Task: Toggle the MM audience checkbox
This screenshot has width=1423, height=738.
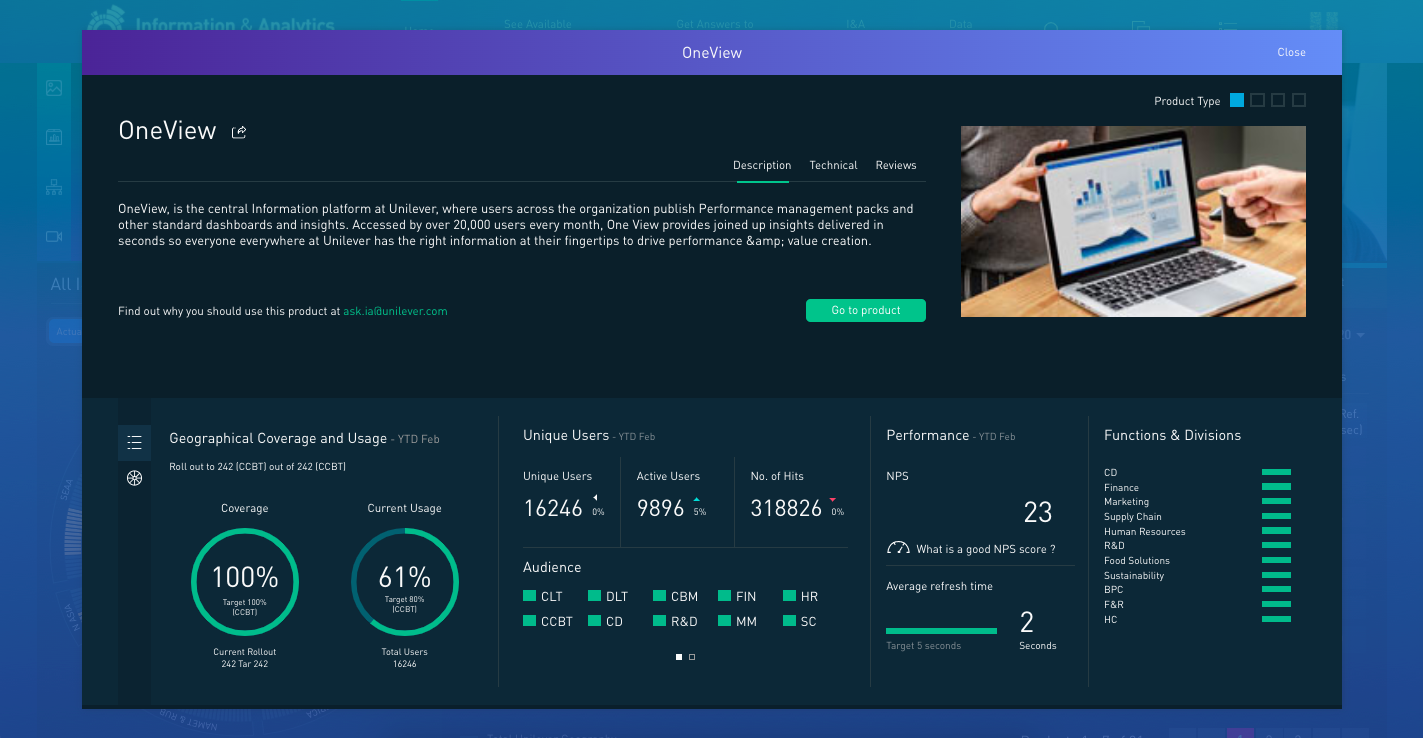Action: point(725,621)
